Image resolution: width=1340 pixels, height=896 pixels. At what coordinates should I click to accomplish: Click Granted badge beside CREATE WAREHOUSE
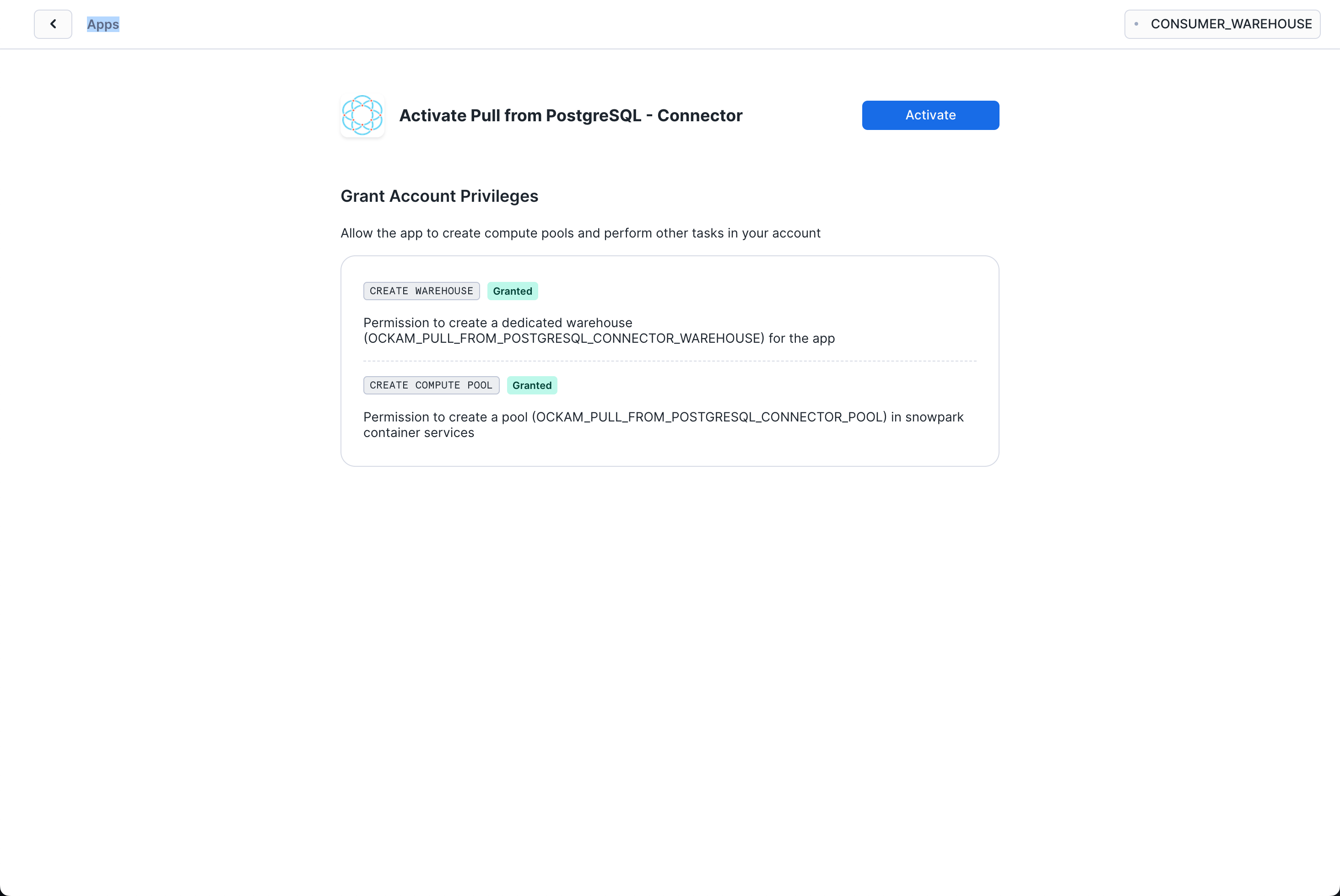(512, 291)
